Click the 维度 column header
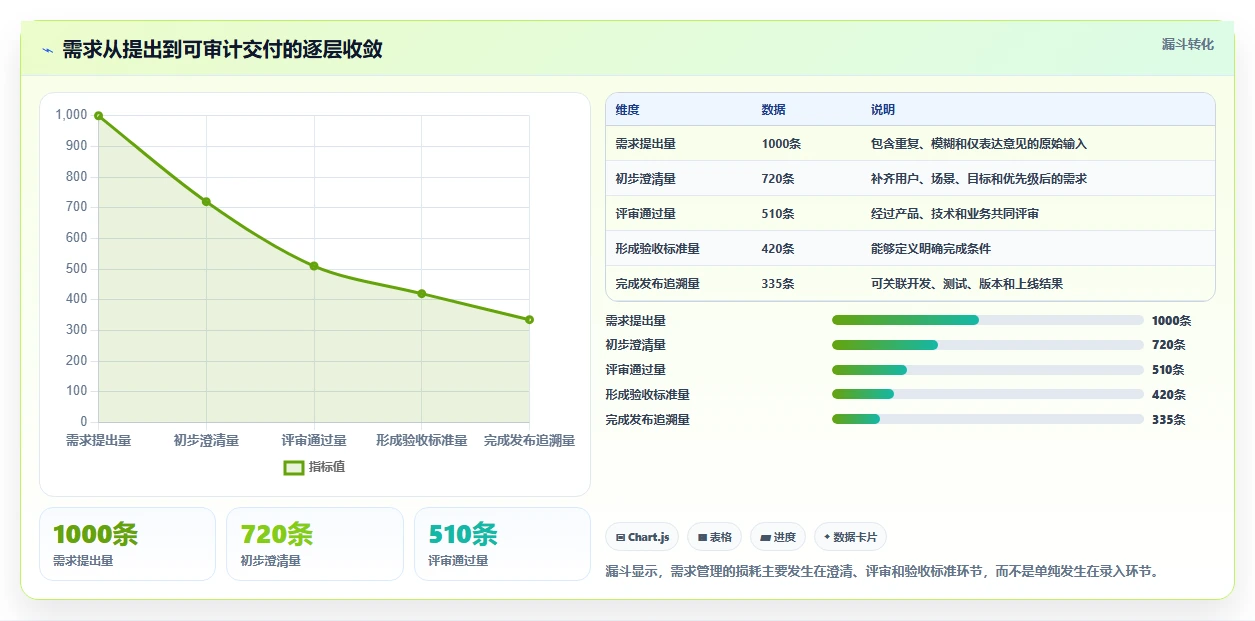This screenshot has width=1255, height=621. [x=628, y=110]
